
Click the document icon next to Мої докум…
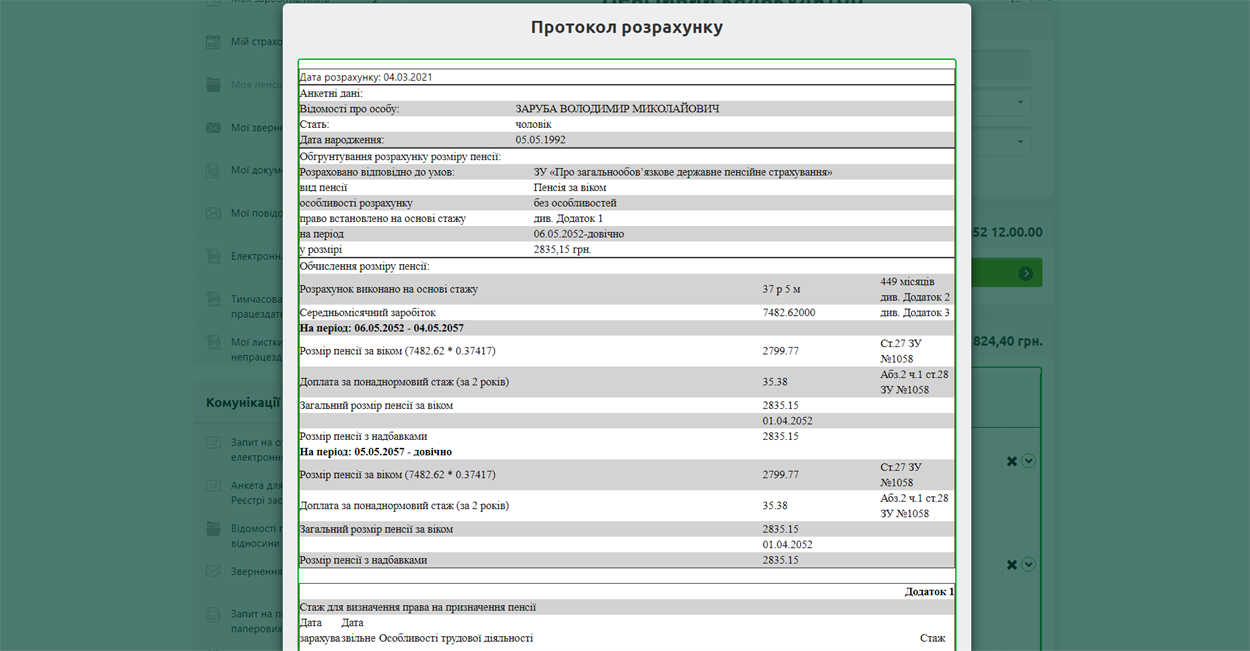point(212,170)
